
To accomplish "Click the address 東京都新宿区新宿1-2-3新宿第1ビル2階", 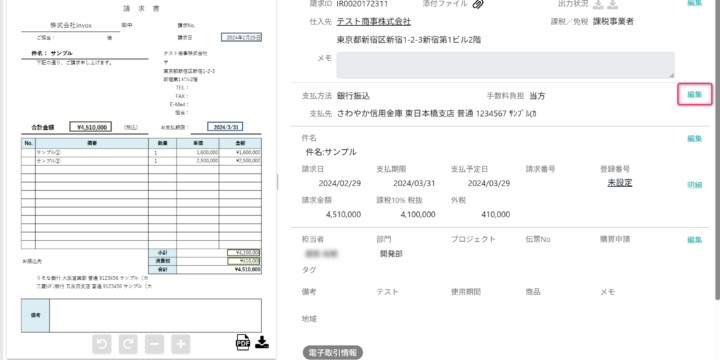I will (409, 40).
